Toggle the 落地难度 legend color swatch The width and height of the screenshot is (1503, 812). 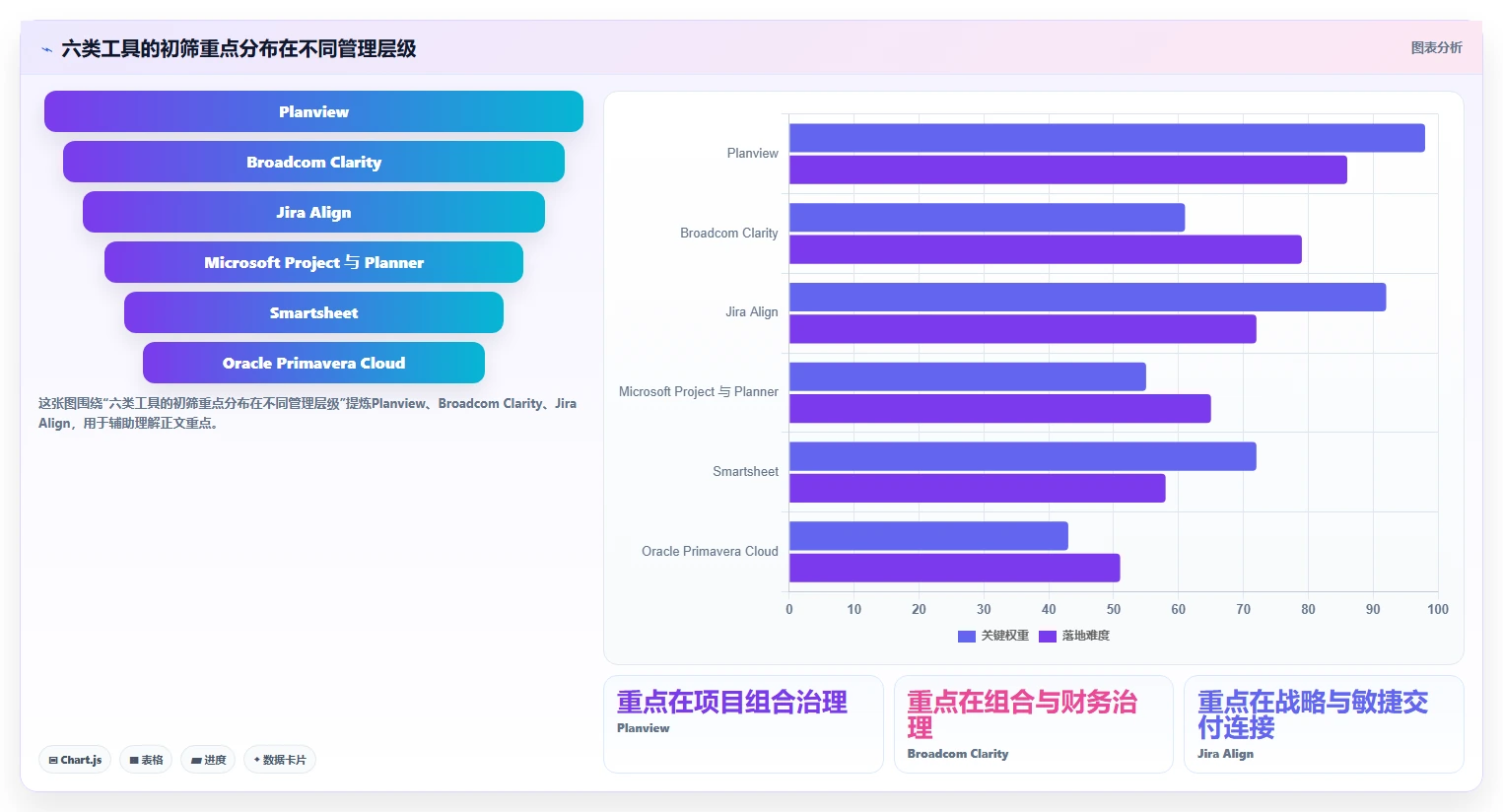(1047, 636)
